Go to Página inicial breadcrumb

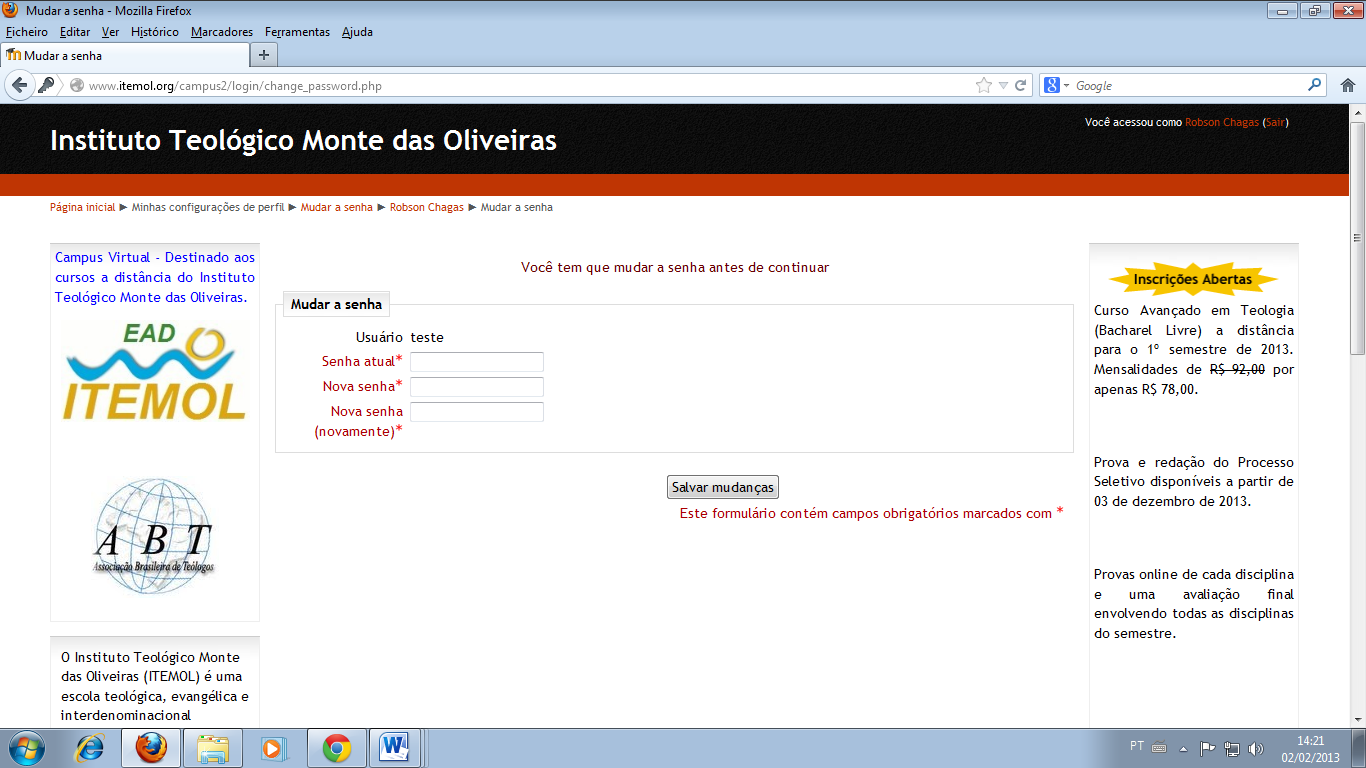point(83,207)
